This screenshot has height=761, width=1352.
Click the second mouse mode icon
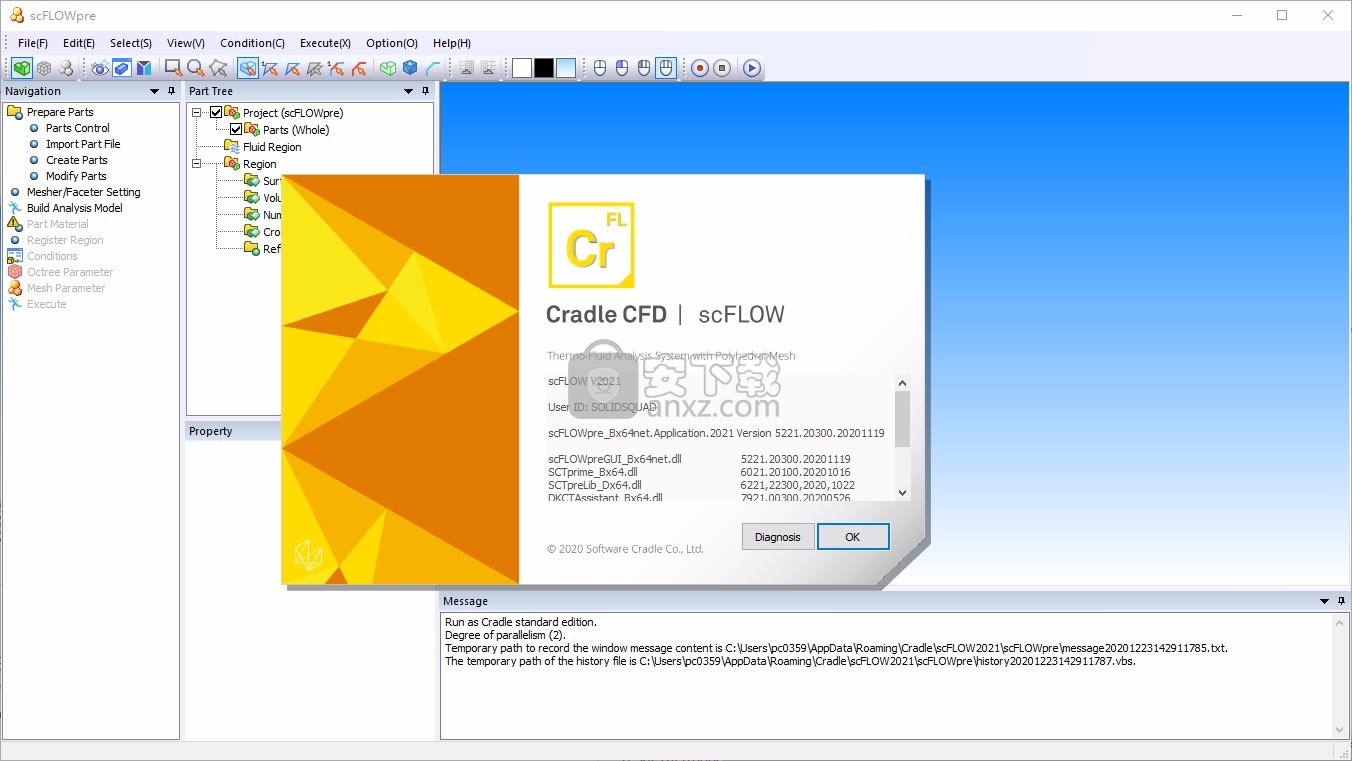[622, 68]
